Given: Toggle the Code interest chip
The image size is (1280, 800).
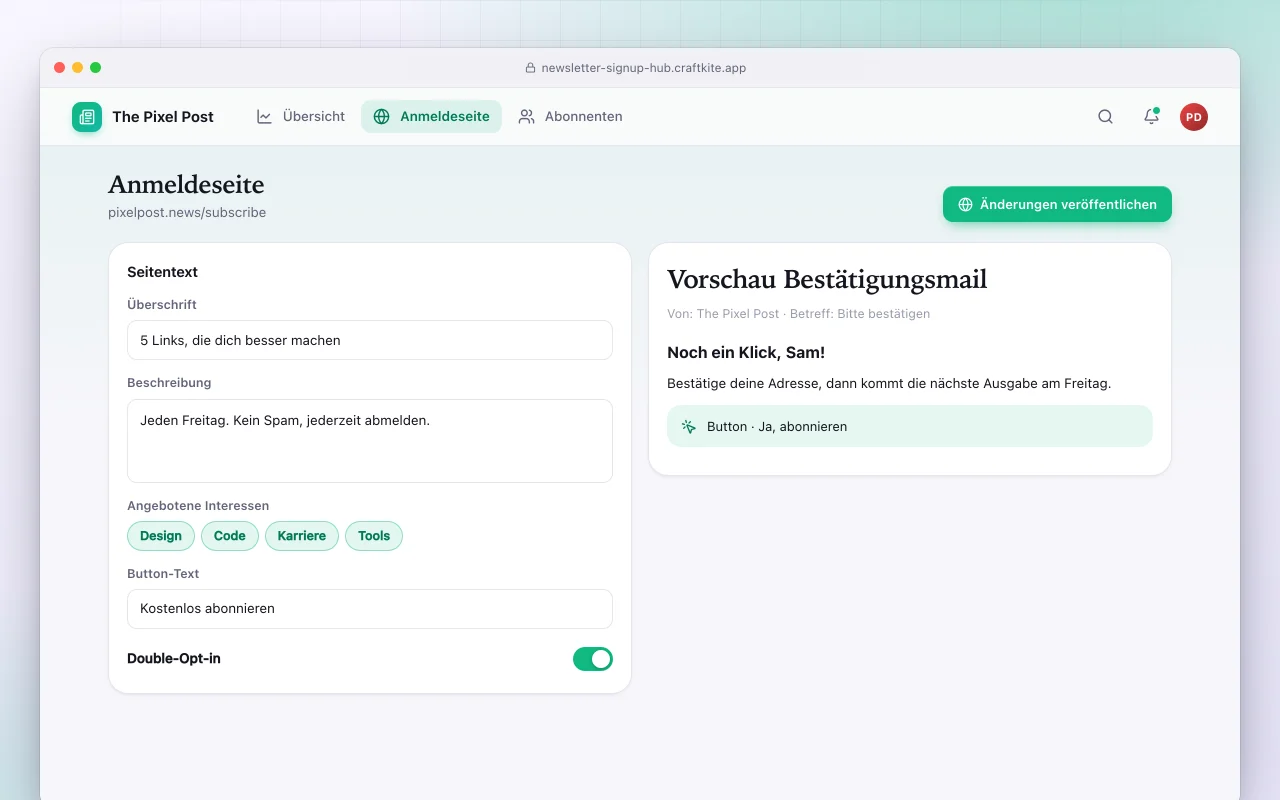Looking at the screenshot, I should [x=230, y=536].
